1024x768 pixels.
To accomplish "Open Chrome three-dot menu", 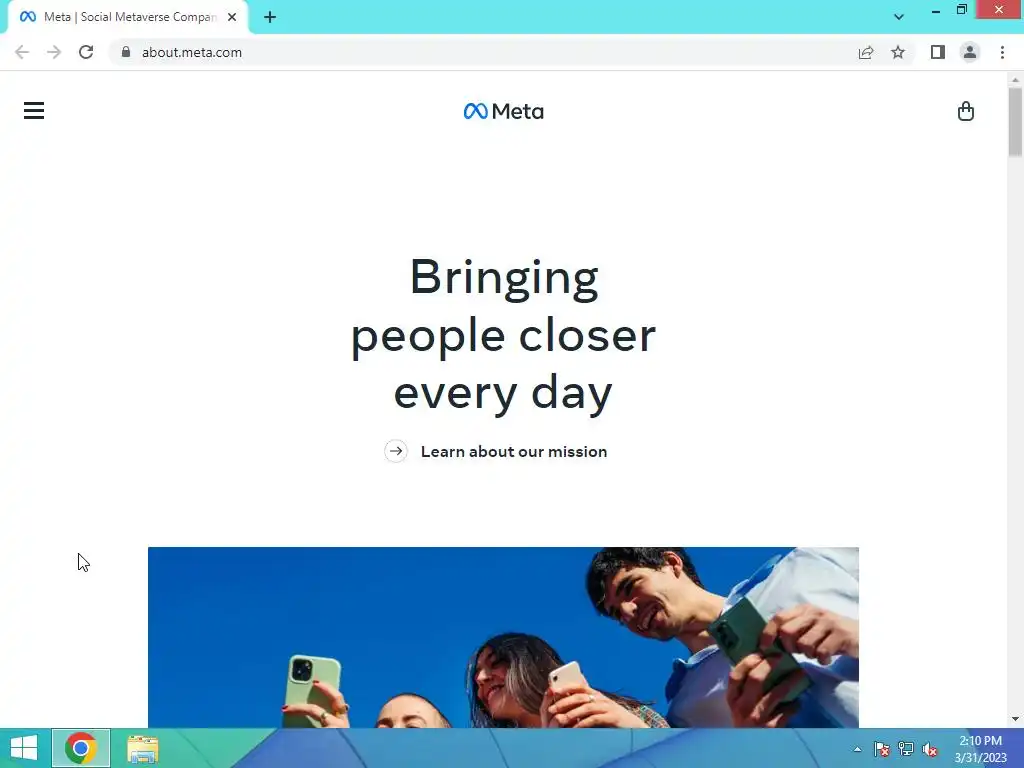I will pos(1002,52).
